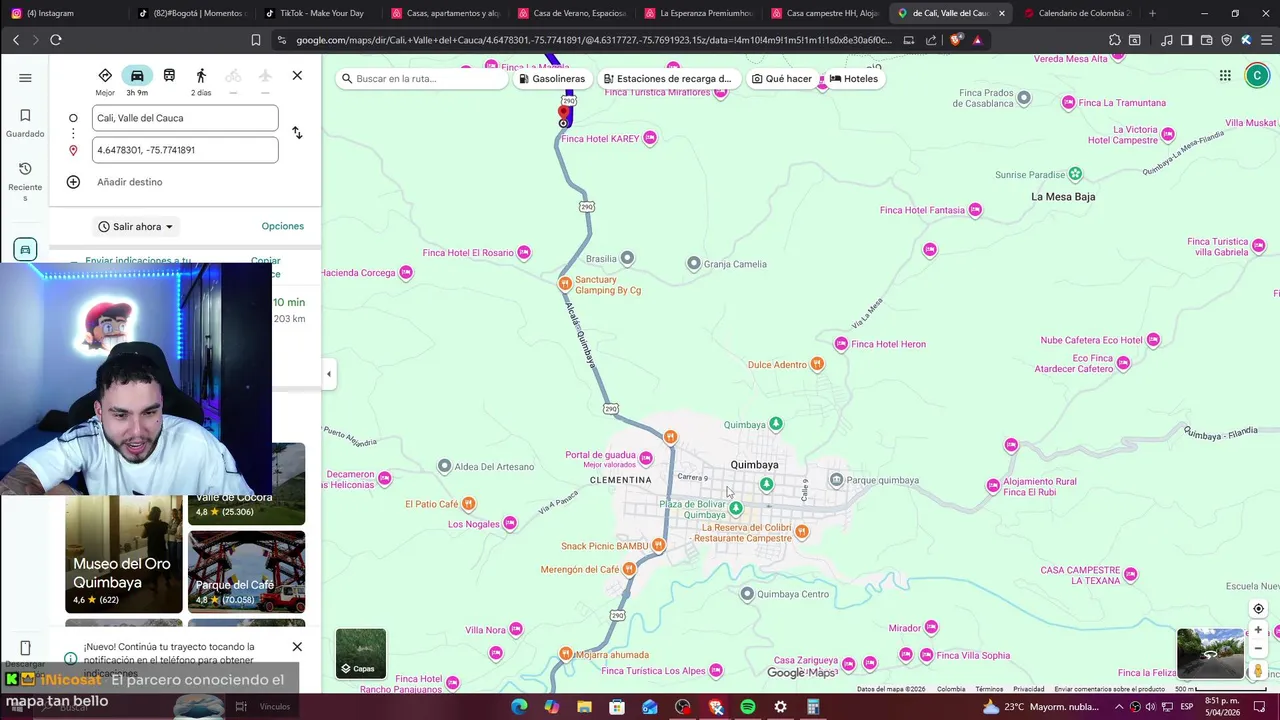The width and height of the screenshot is (1280, 720).
Task: Click the Finca Hotel Heron marker
Action: point(841,344)
